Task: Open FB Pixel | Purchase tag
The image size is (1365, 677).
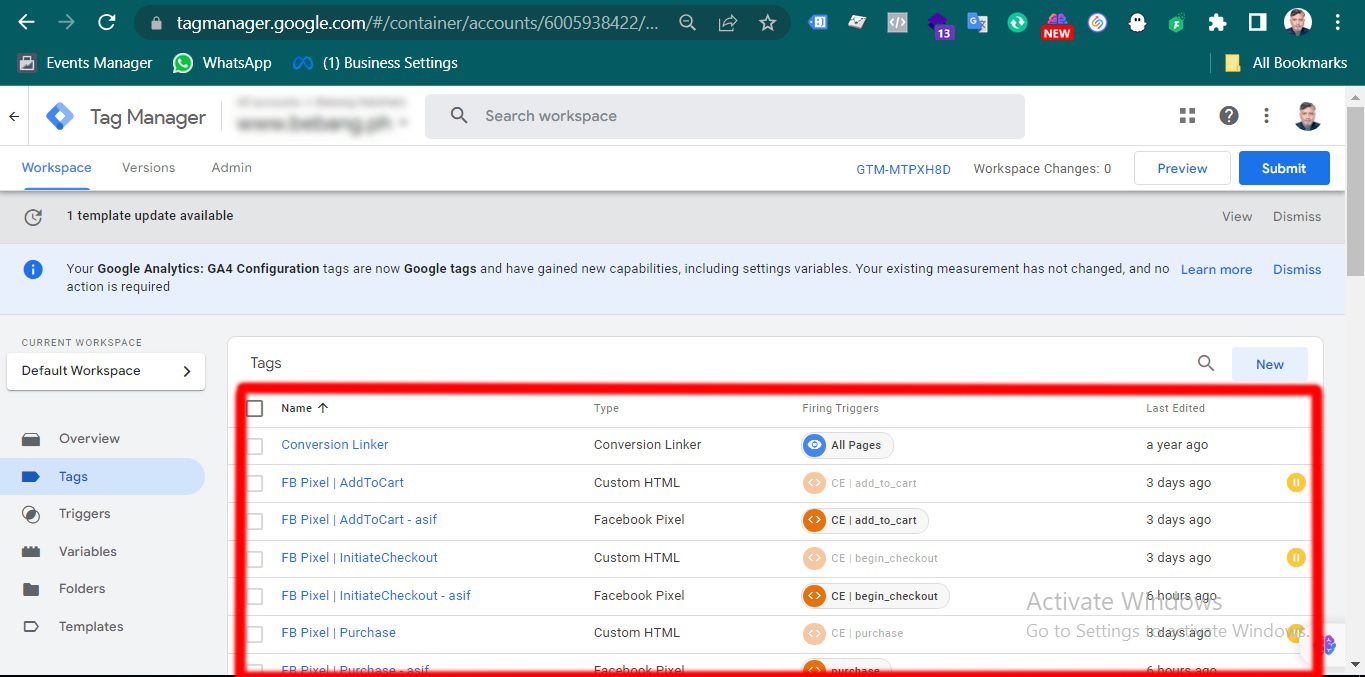Action: pyautogui.click(x=338, y=633)
